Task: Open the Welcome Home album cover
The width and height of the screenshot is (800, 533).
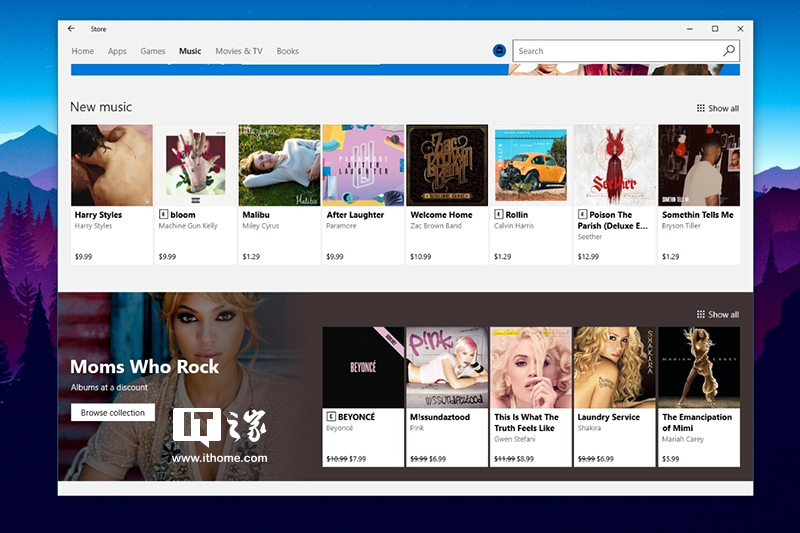Action: (447, 165)
